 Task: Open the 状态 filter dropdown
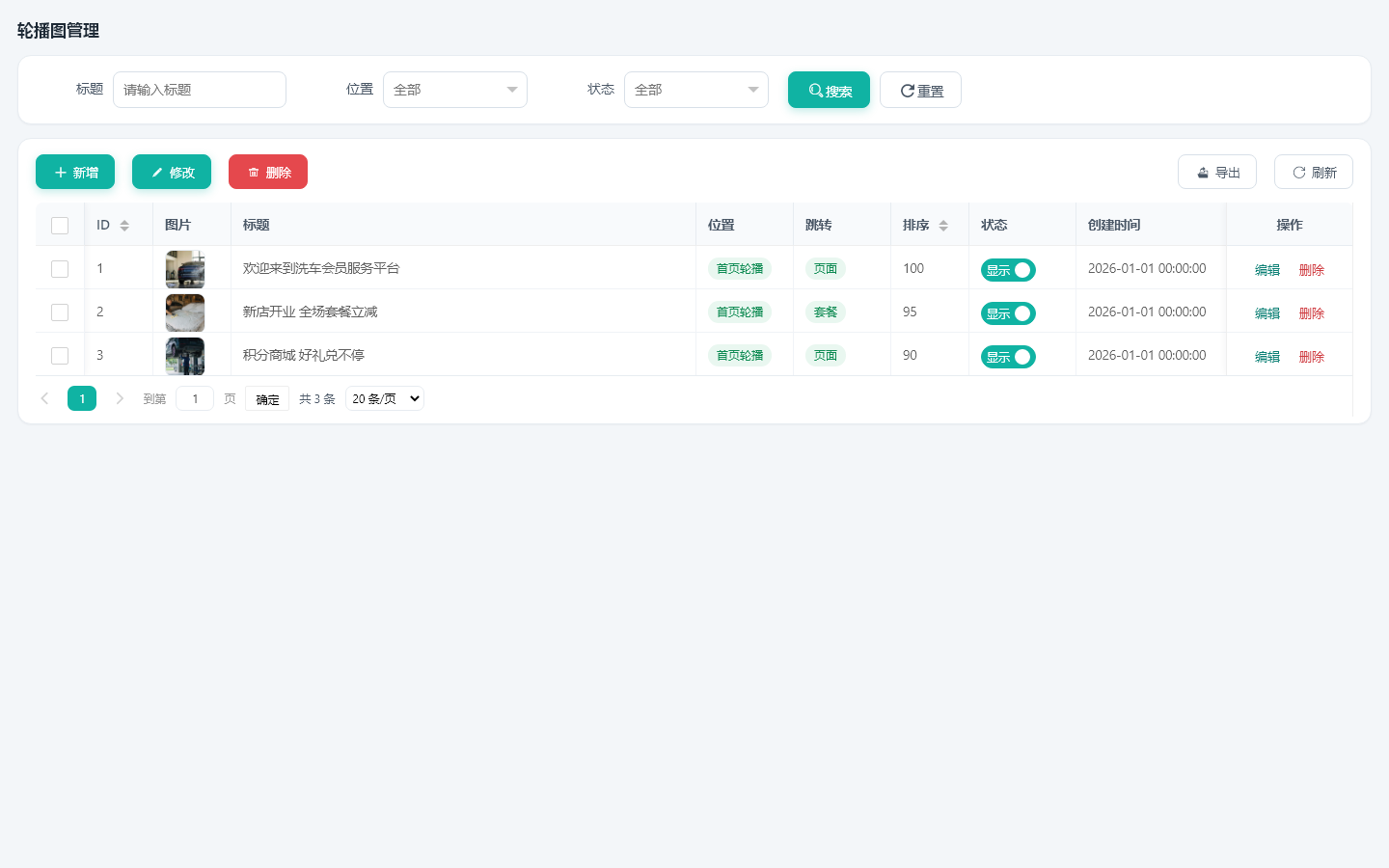(696, 90)
